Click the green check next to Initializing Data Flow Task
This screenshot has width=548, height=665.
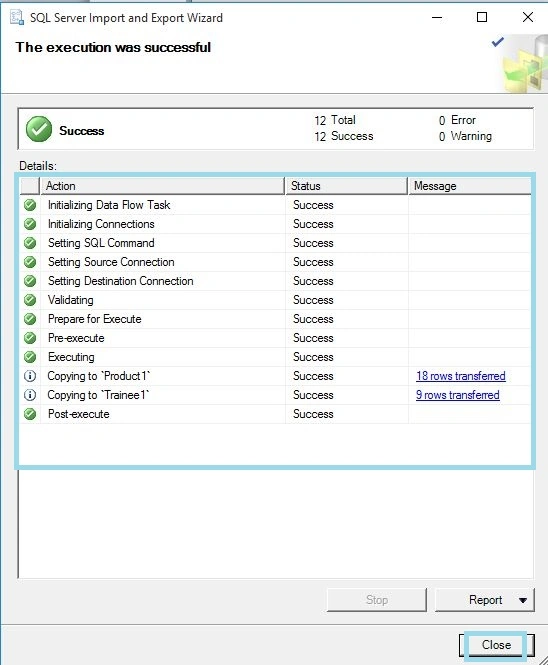[30, 205]
